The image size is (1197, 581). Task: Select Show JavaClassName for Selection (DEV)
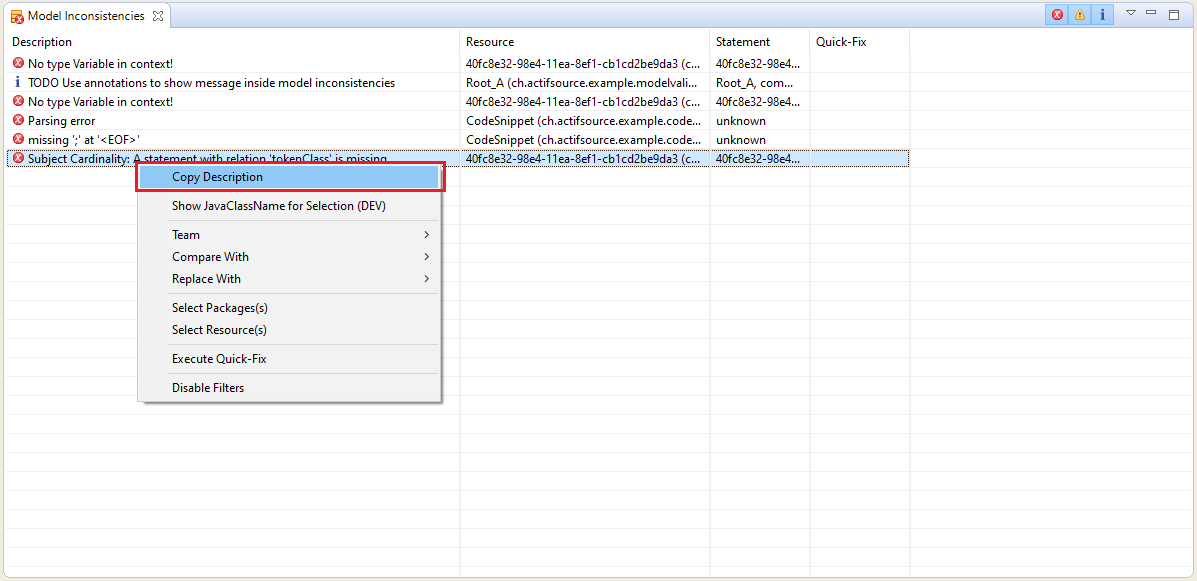(x=279, y=206)
